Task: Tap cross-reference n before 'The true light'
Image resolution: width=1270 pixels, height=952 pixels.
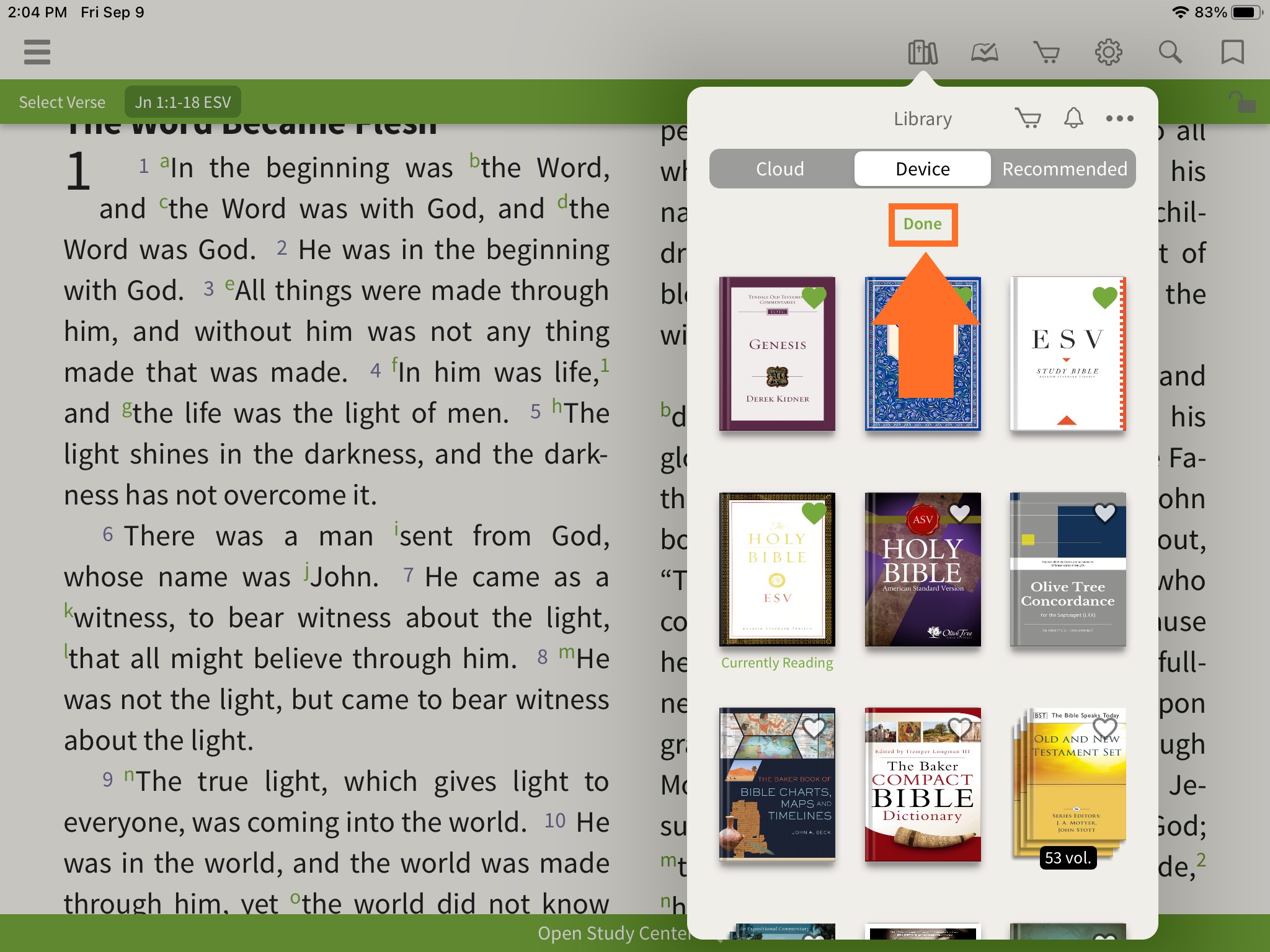Action: tap(129, 775)
